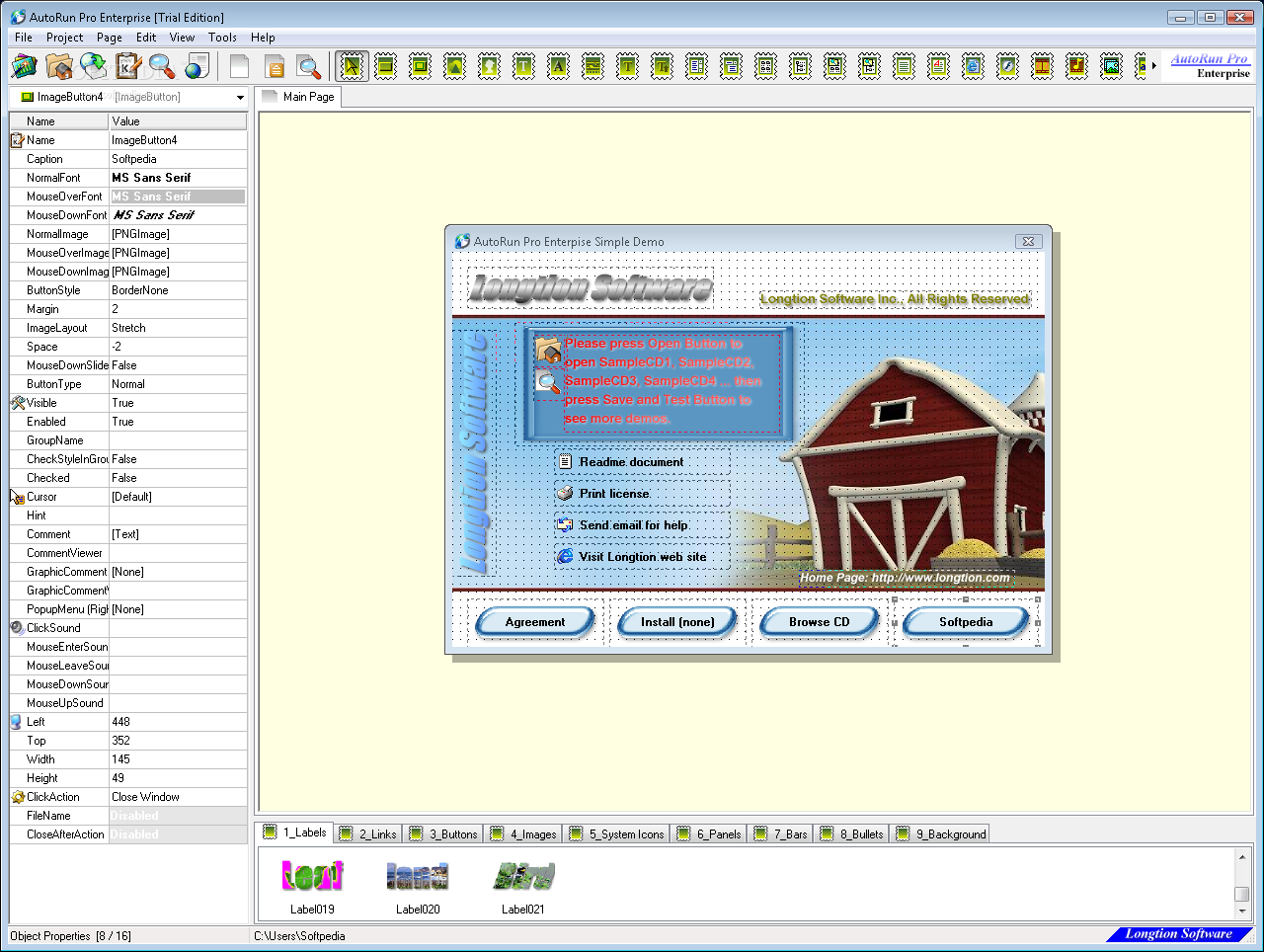The height and width of the screenshot is (952, 1264).
Task: Click the AutoRun Pro logo link
Action: 1210,66
